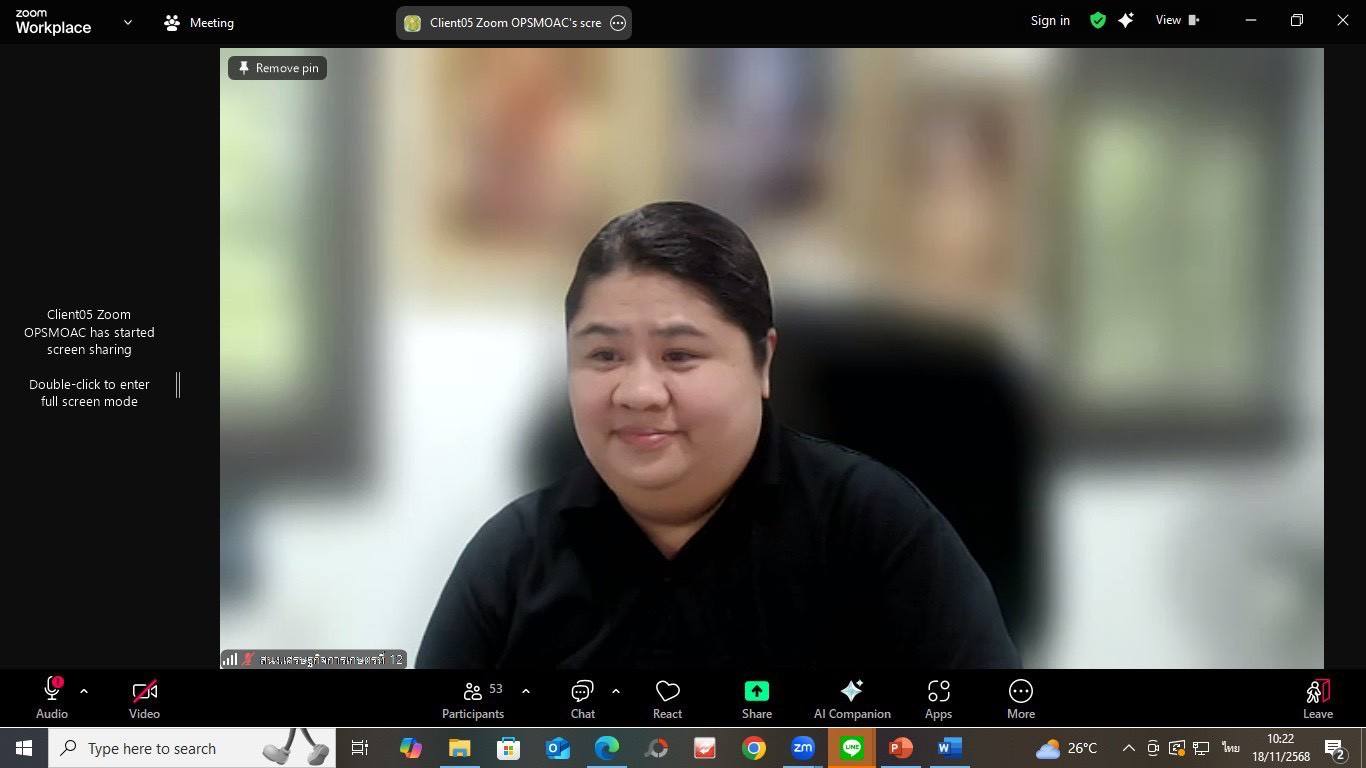Open the Apps panel
Screen dimensions: 1366x768
[938, 699]
